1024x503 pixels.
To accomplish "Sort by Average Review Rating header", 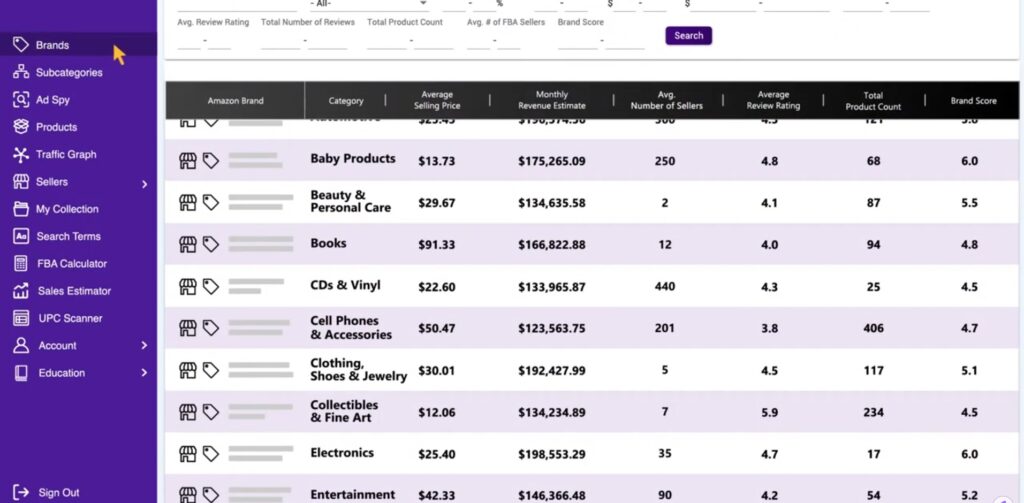I will coord(773,100).
